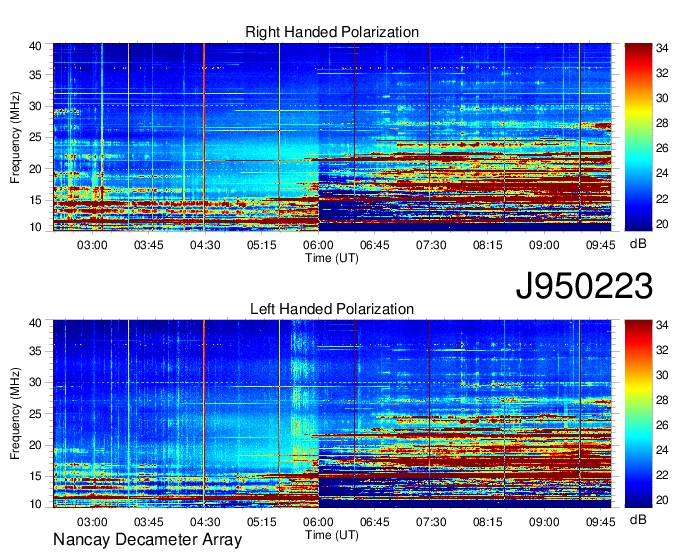
Task: Click the 26 dB label on Right Handed colorbar
Action: (662, 149)
